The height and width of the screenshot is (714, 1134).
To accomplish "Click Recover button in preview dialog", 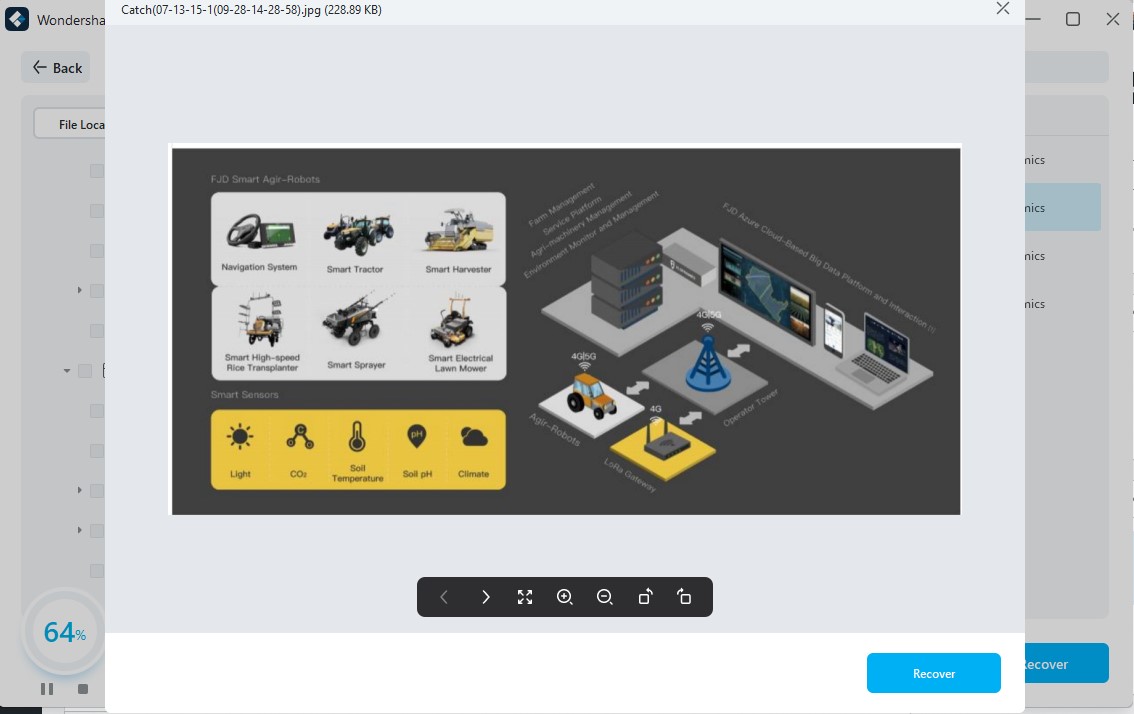I will coord(934,673).
